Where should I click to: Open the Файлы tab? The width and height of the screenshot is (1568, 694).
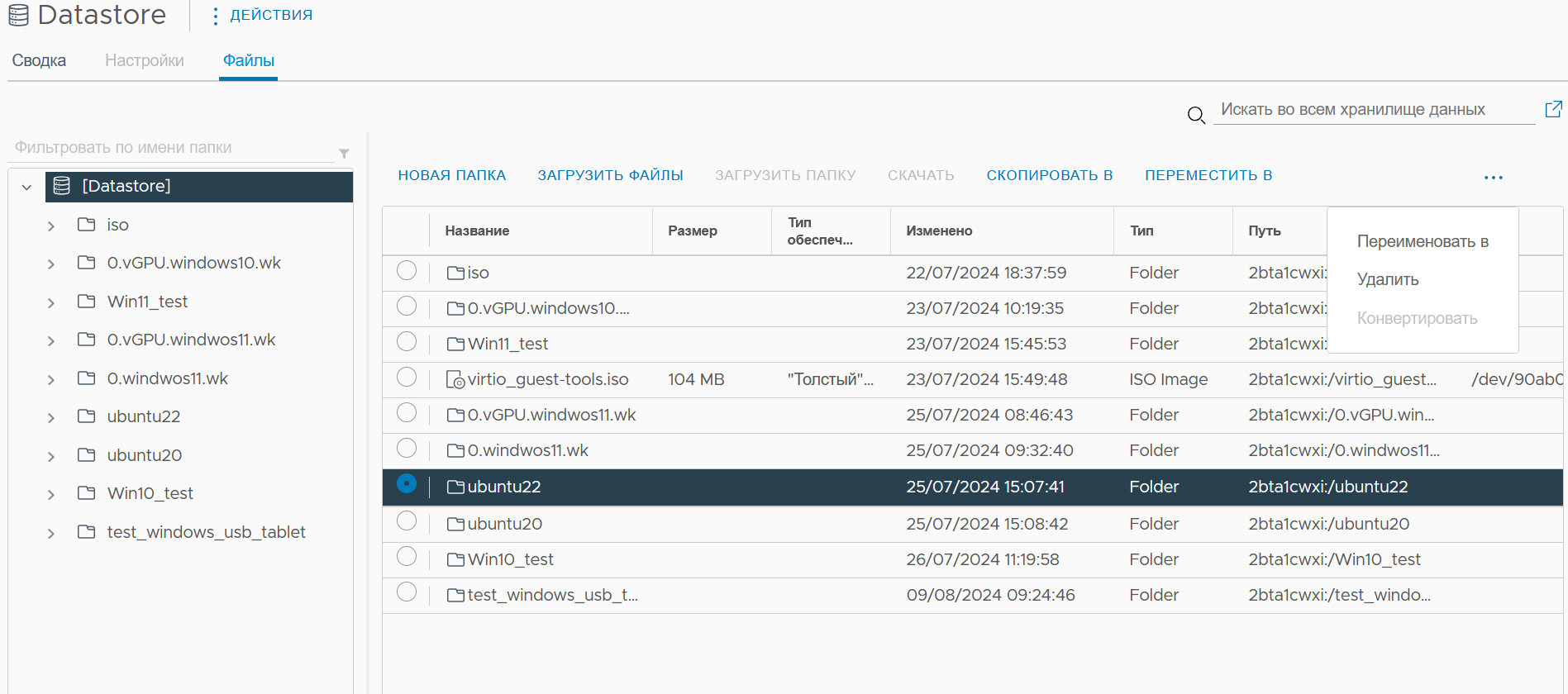[x=248, y=60]
